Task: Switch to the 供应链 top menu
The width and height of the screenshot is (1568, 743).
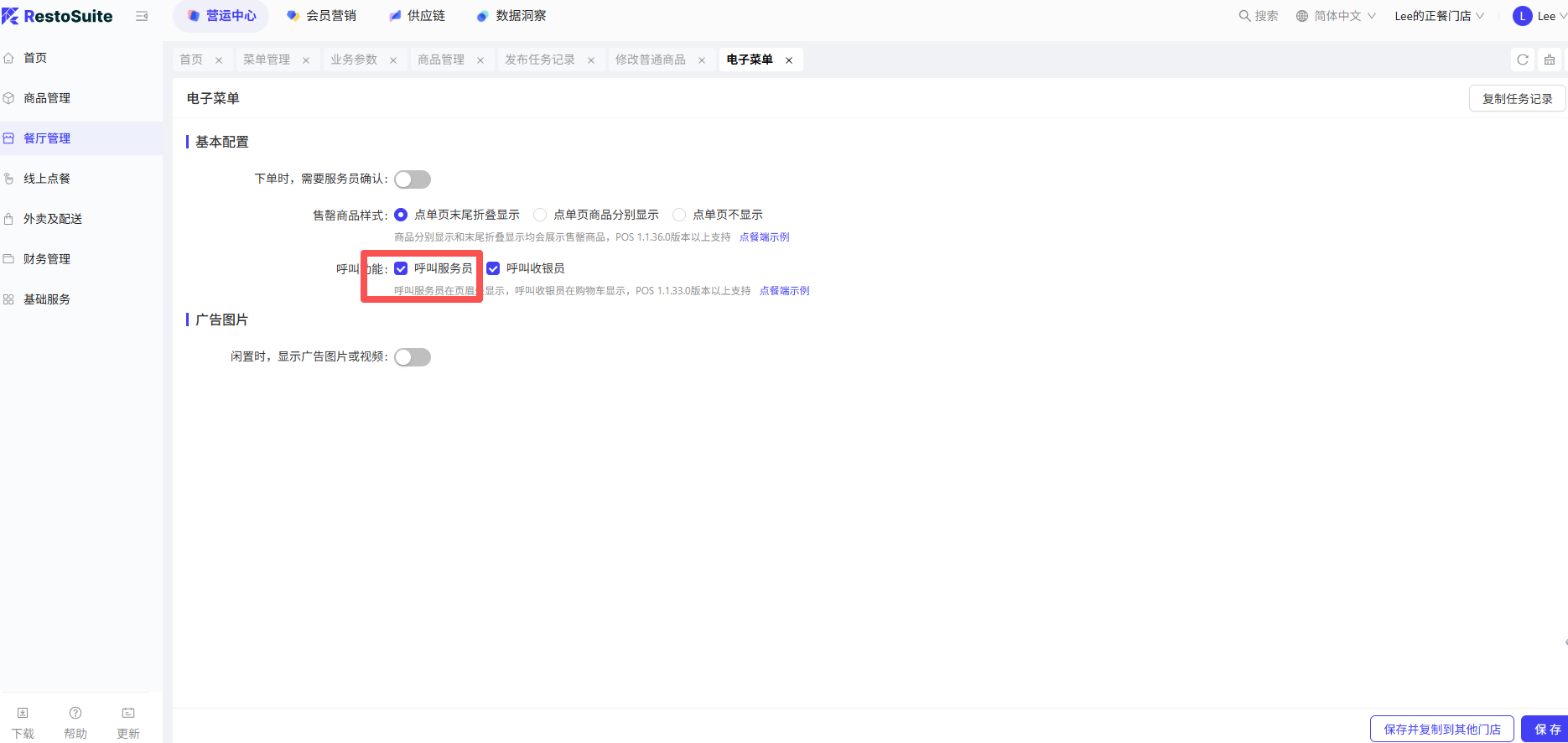Action: tap(417, 16)
